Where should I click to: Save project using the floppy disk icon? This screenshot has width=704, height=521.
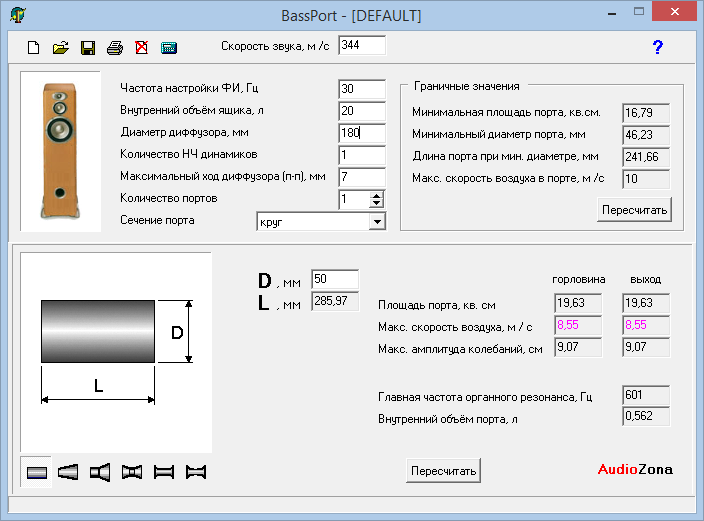pos(88,47)
